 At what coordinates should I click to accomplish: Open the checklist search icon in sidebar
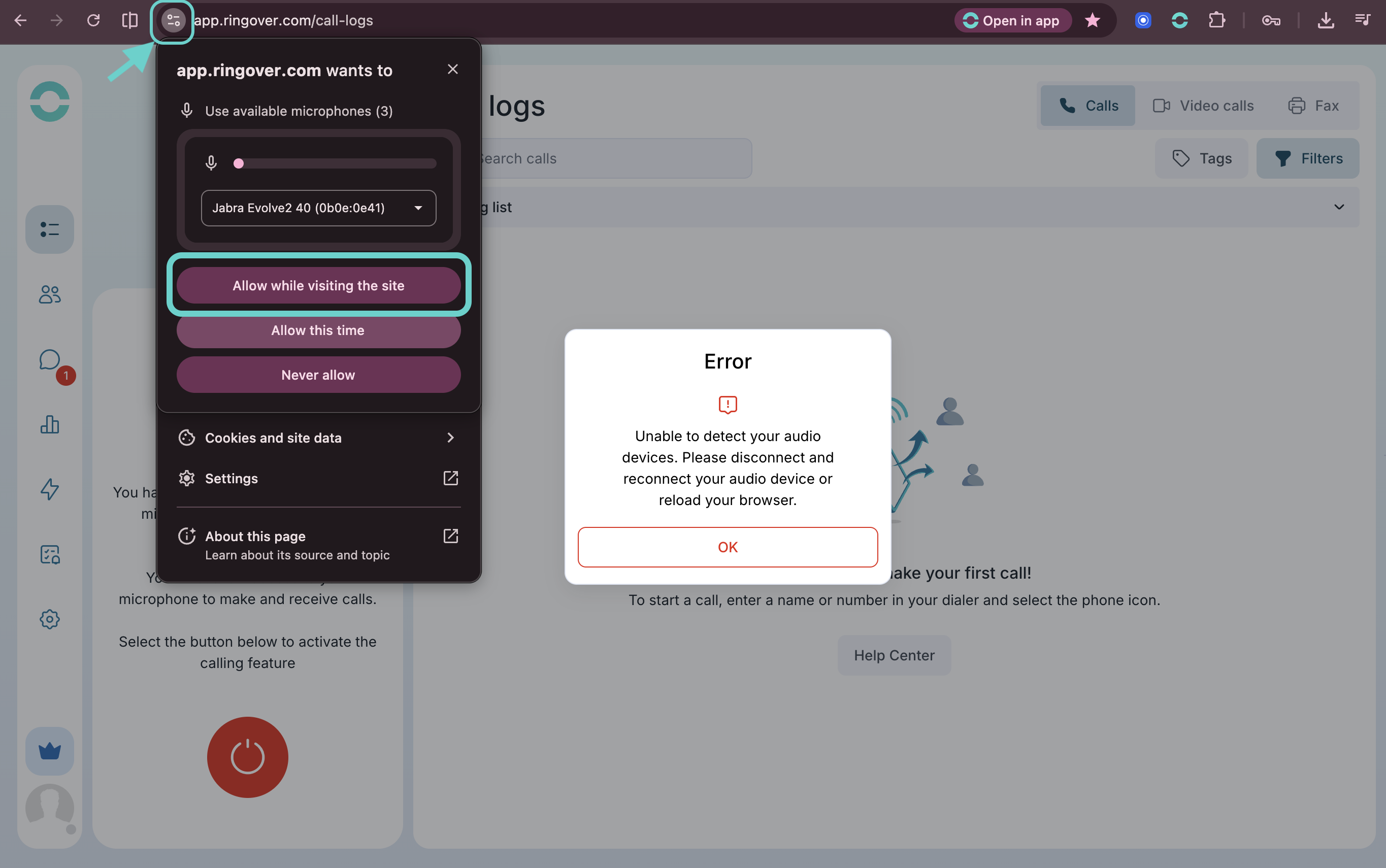tap(50, 554)
